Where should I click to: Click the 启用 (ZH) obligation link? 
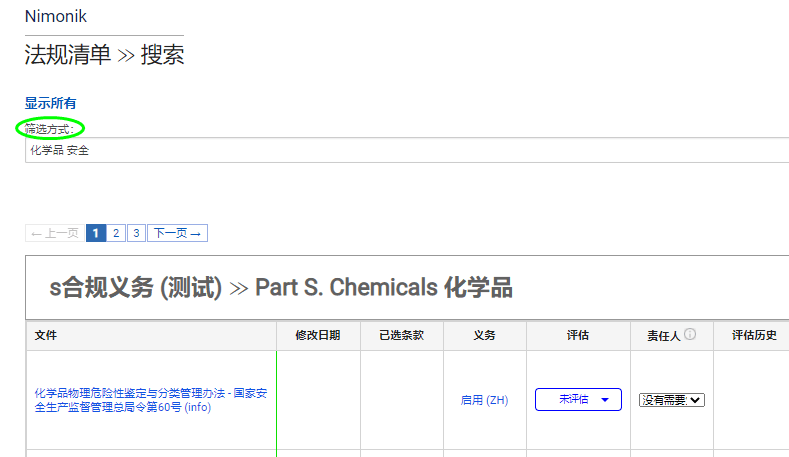484,400
